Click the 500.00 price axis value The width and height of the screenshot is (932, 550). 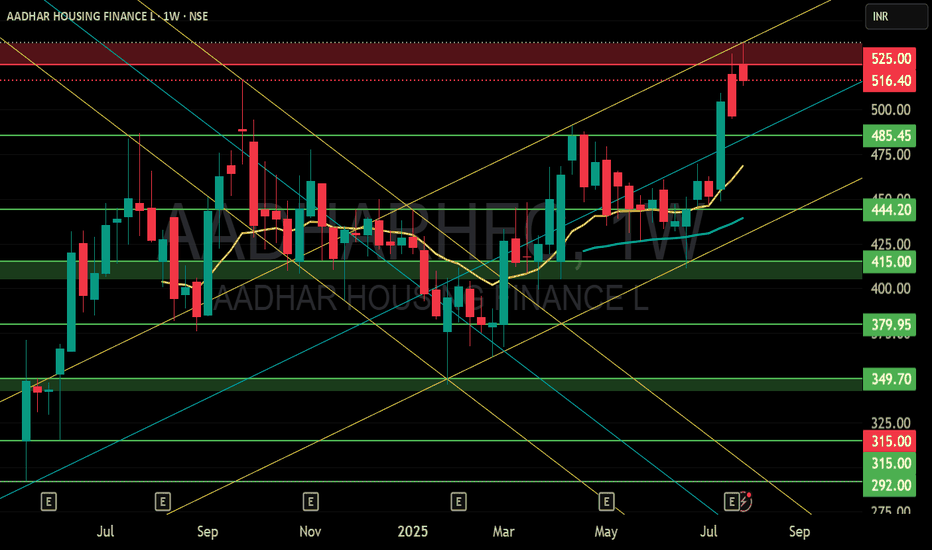click(x=890, y=110)
